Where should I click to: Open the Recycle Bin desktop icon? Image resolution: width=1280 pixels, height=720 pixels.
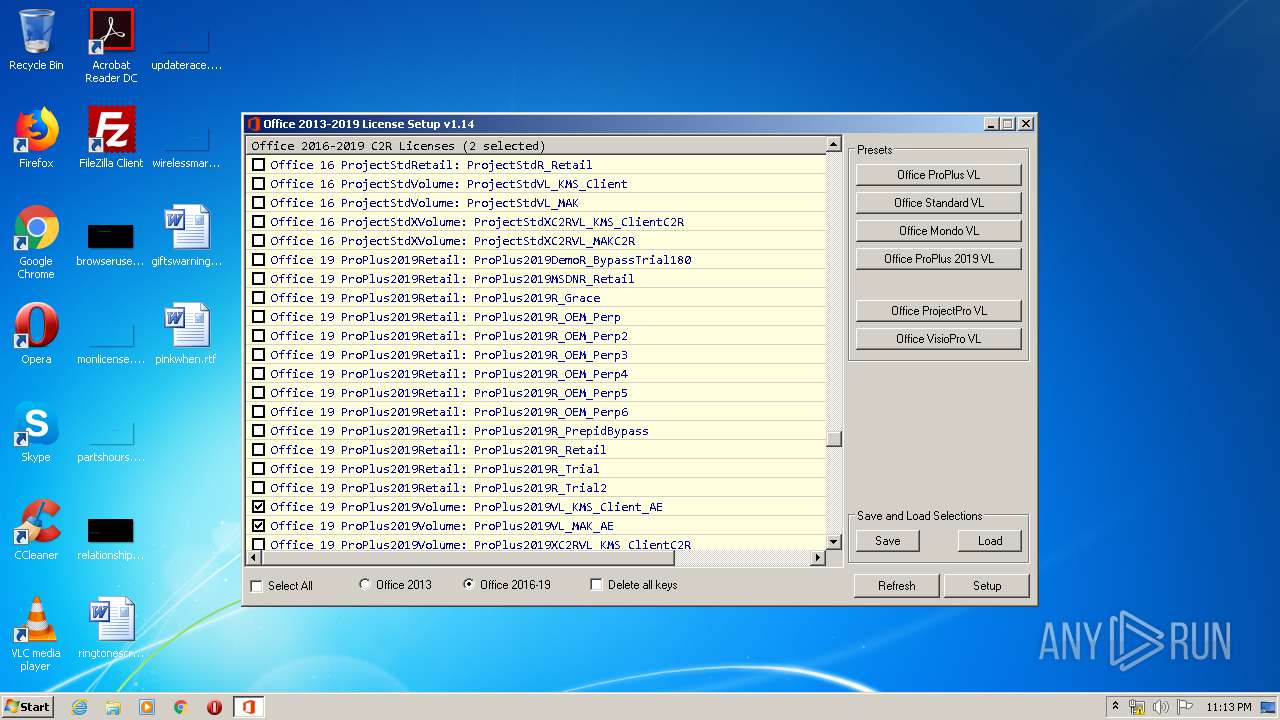(36, 40)
